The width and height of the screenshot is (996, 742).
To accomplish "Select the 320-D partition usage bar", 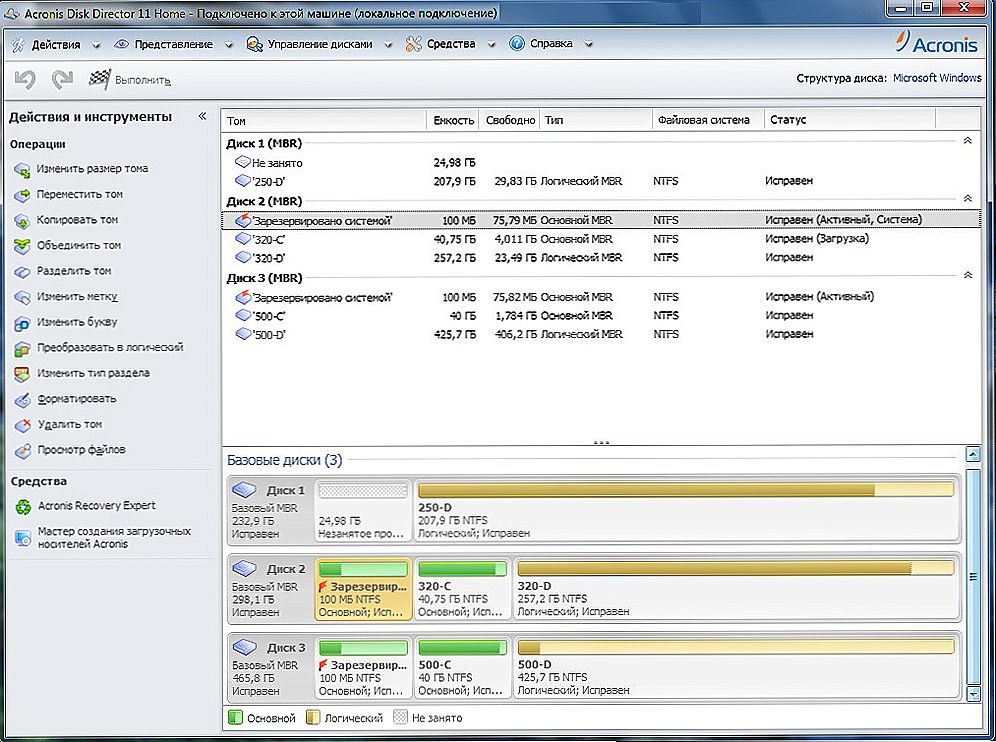I will point(736,568).
